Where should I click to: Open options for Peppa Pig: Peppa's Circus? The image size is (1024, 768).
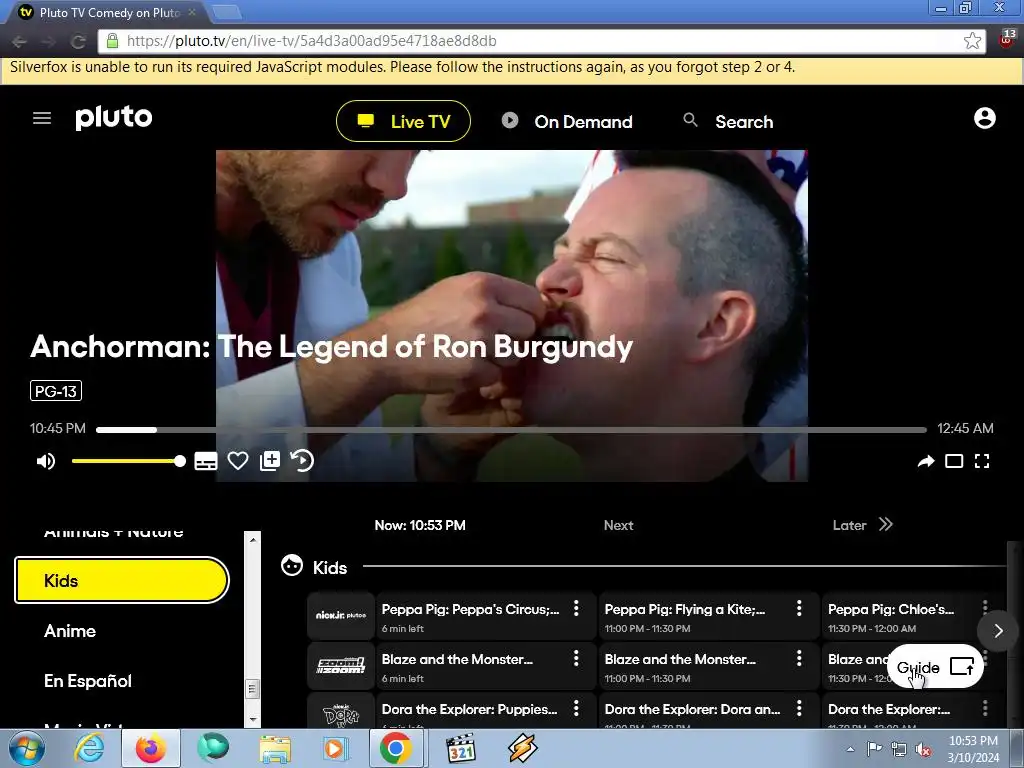576,609
